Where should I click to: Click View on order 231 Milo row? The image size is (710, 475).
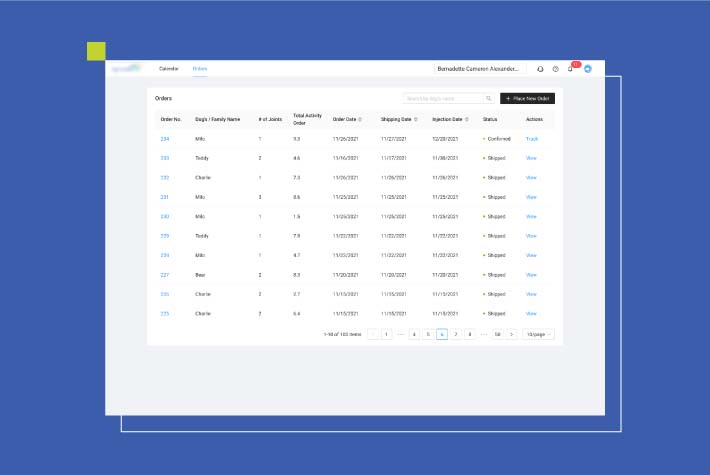pyautogui.click(x=531, y=197)
